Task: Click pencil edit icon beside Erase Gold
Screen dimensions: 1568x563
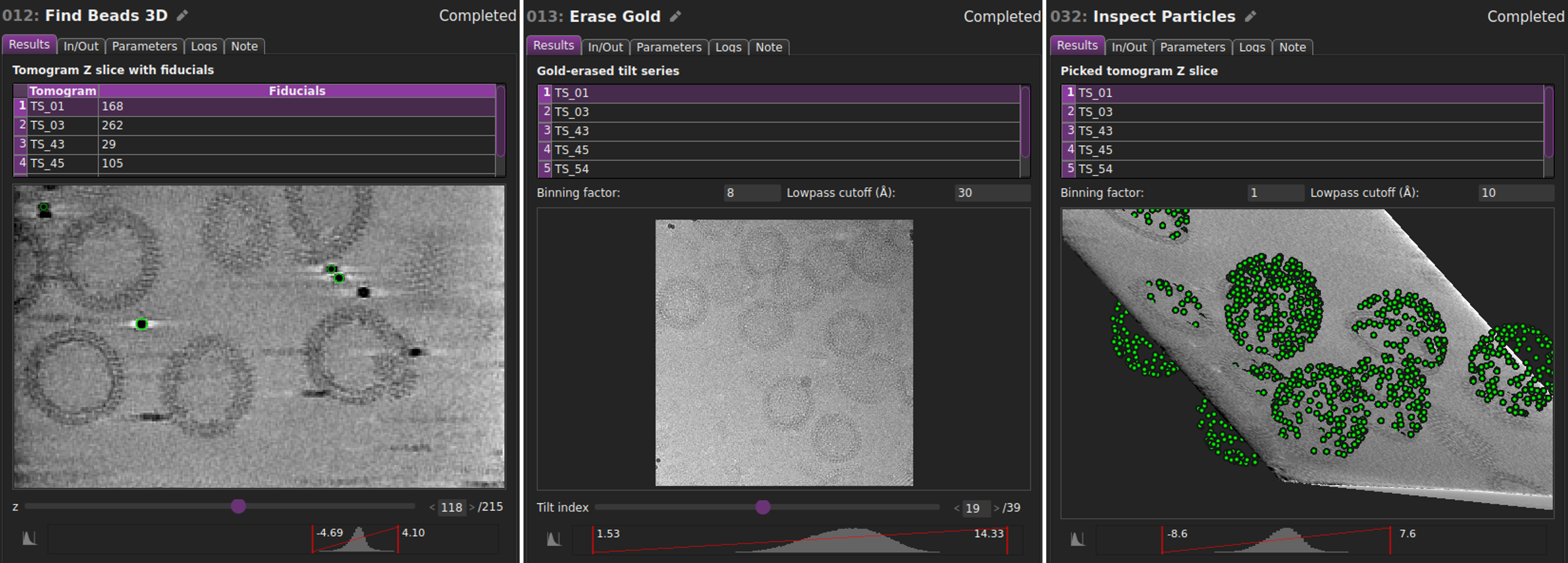Action: tap(675, 17)
